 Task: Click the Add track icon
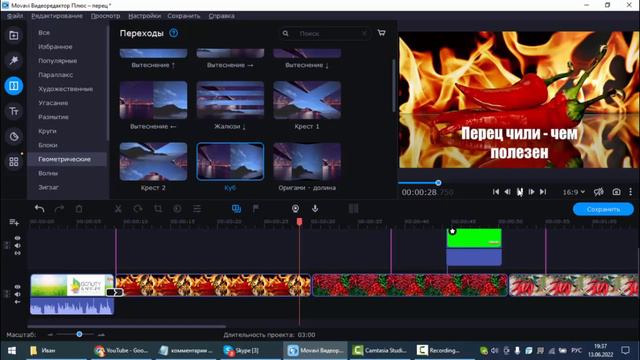tap(14, 222)
